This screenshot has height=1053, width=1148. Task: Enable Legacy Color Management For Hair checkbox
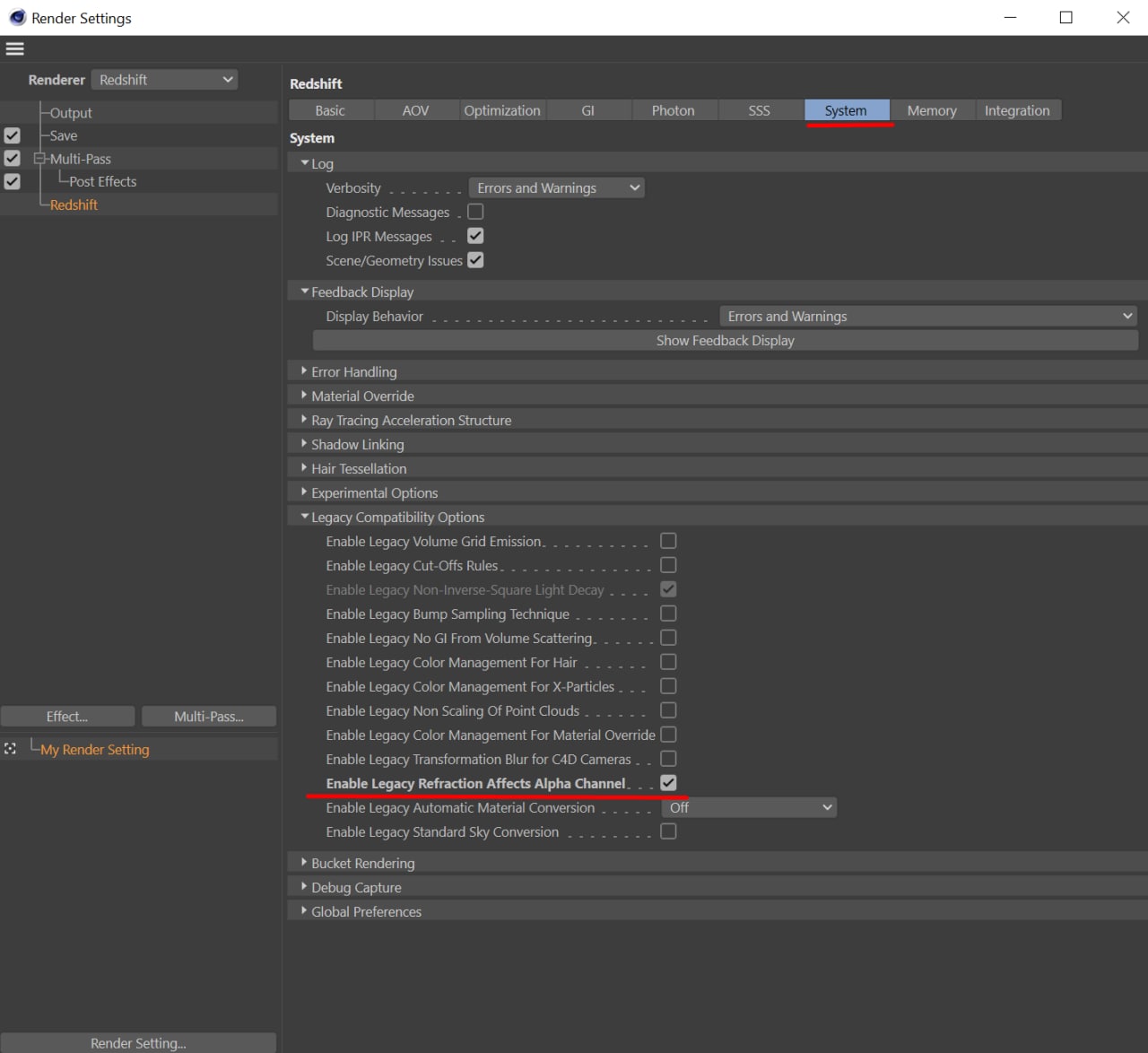point(668,662)
